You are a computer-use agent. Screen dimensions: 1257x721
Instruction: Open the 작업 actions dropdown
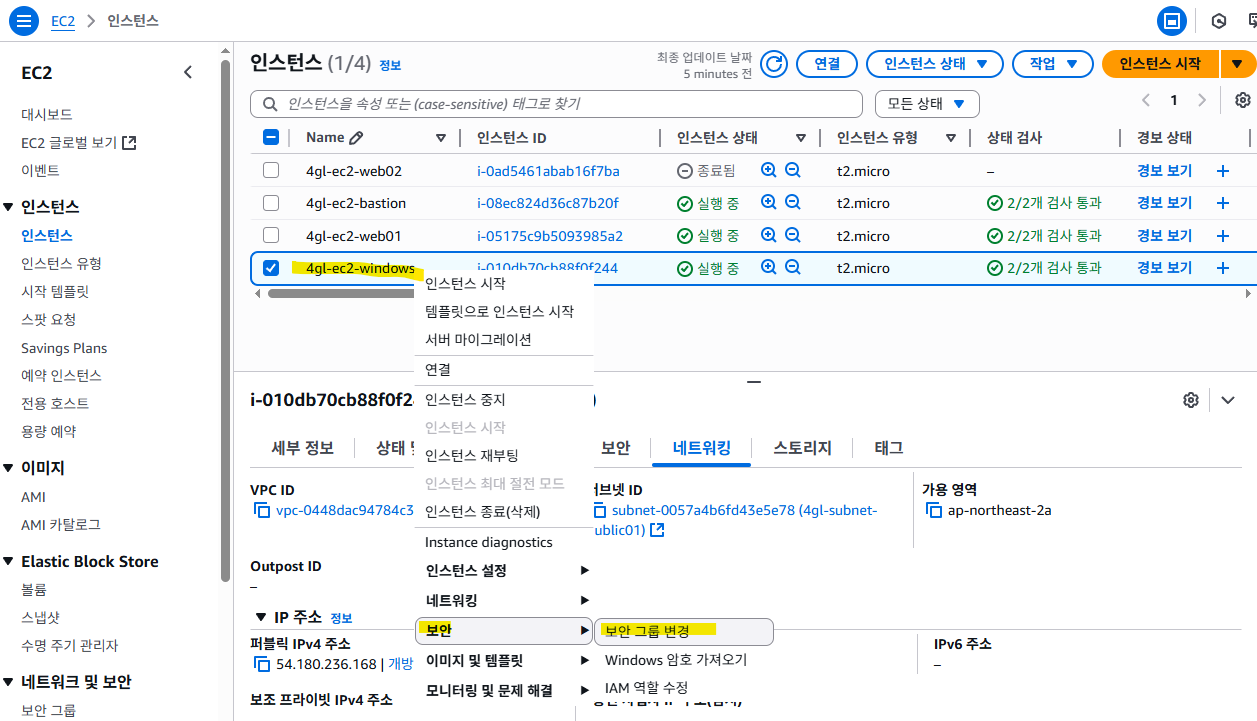(x=1052, y=64)
